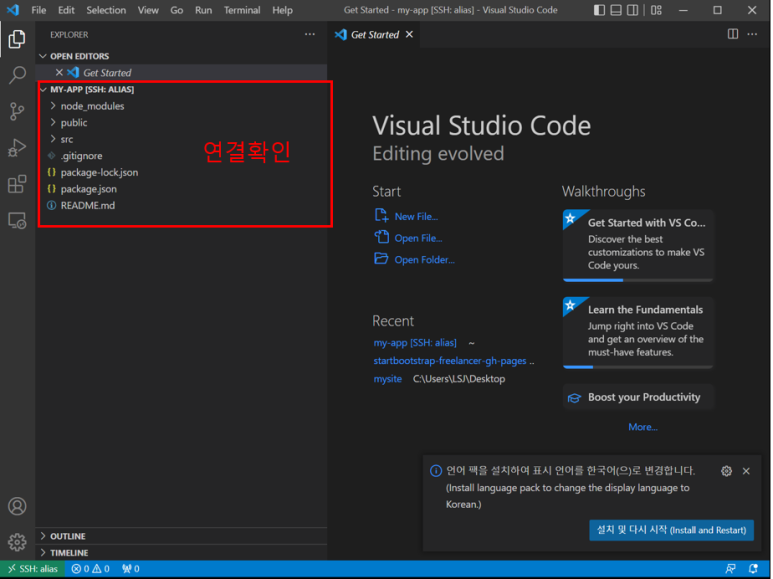Image resolution: width=773 pixels, height=579 pixels.
Task: Click the feedback icon in status bar
Action: coord(730,569)
